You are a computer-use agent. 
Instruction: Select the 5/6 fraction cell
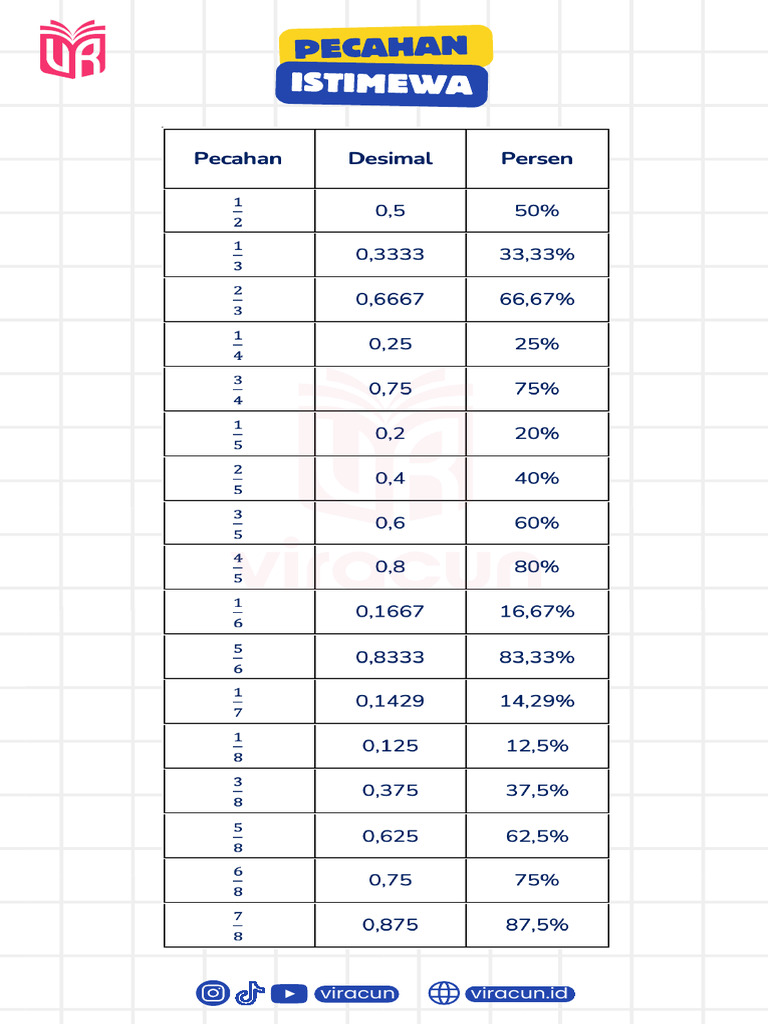(238, 657)
